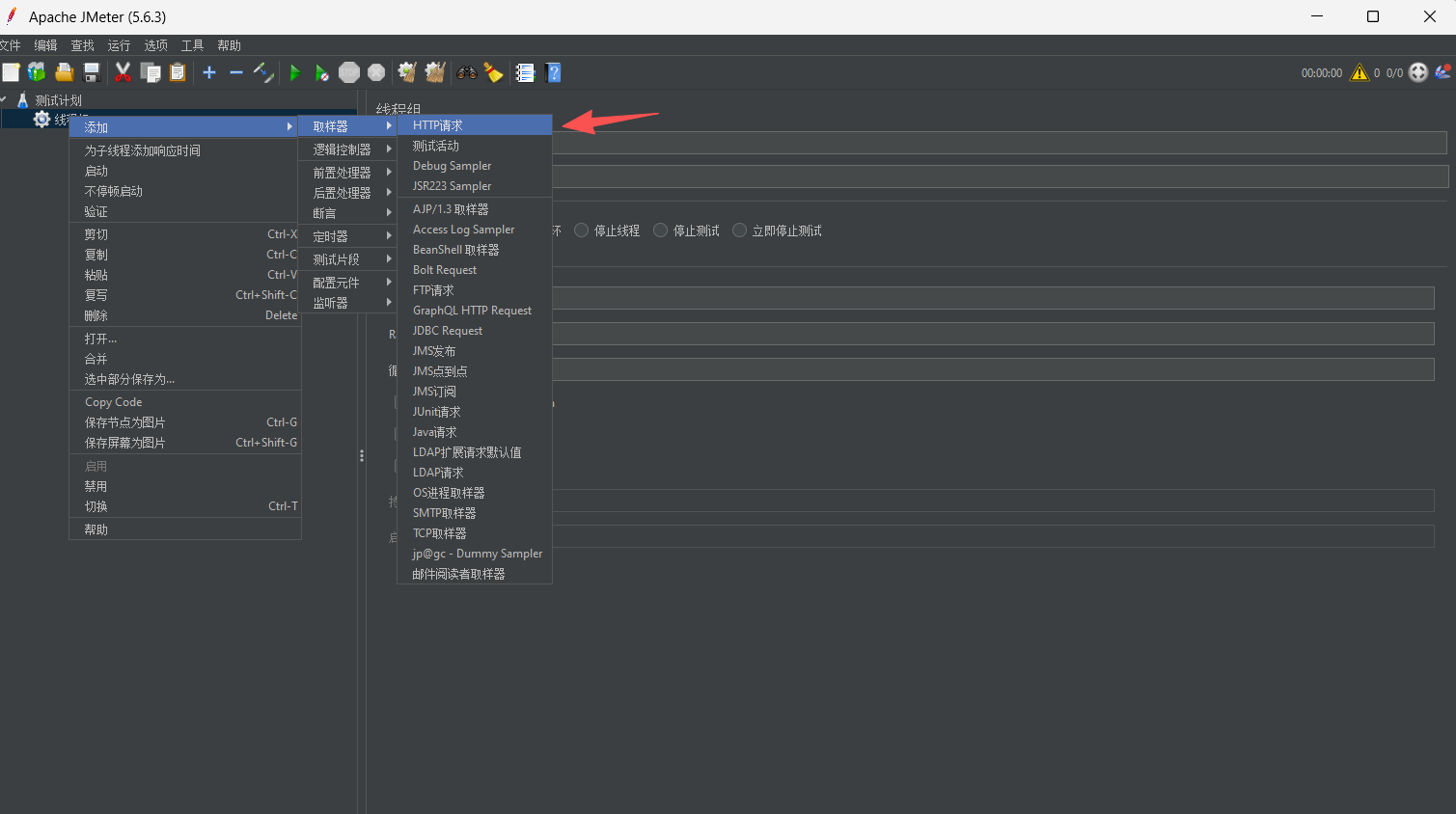This screenshot has width=1456, height=814.
Task: Click the flask icon of test plan node
Action: tap(22, 99)
